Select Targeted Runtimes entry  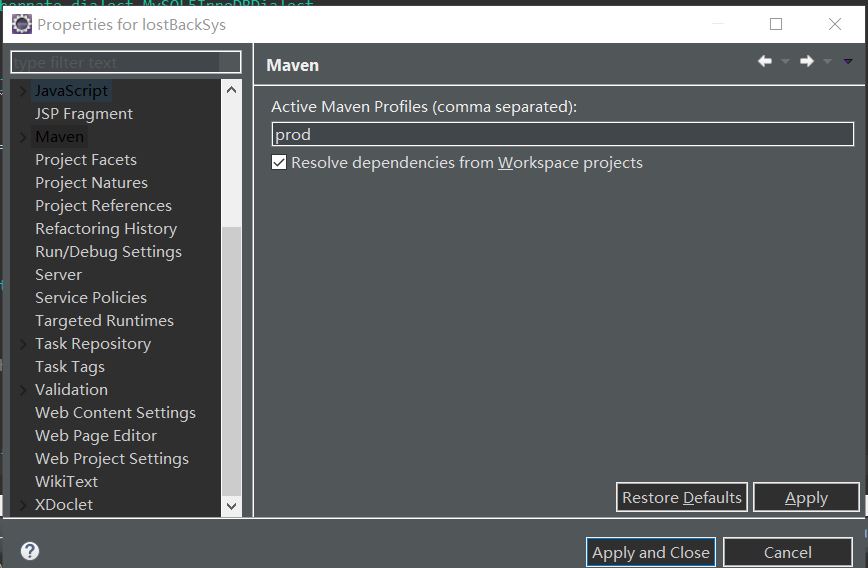[104, 321]
